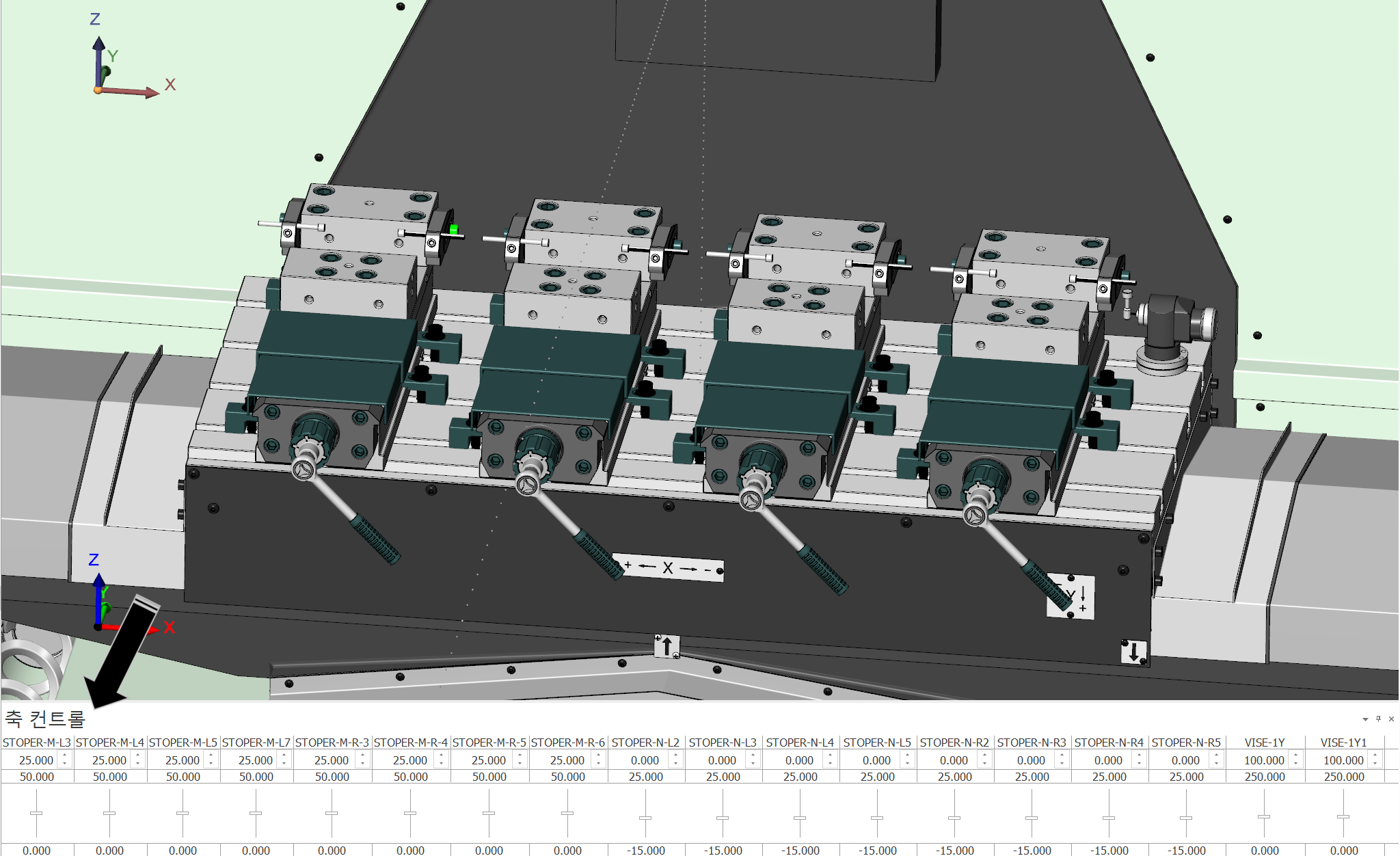1400x856 pixels.
Task: Increase STOPER-M-L3 value with up stepper
Action: tap(65, 755)
